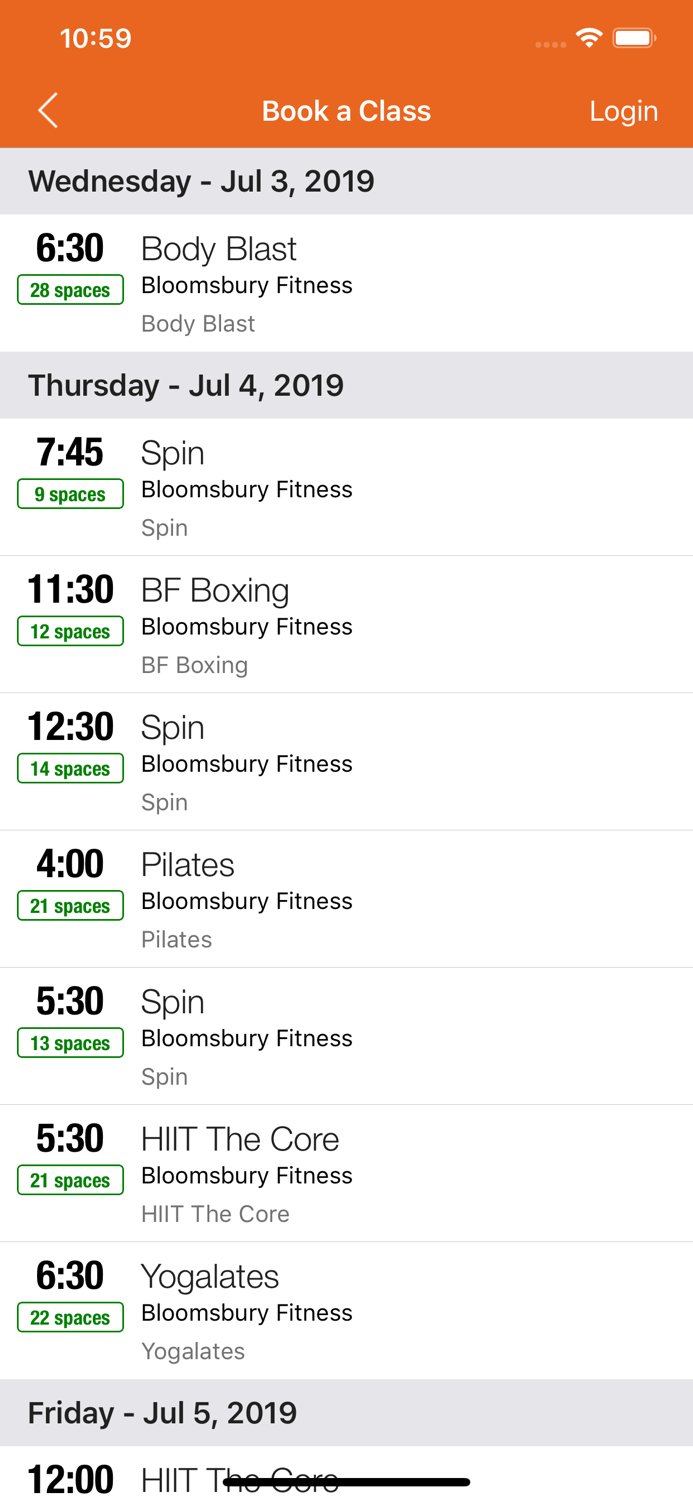The image size is (693, 1500).
Task: Tap 12 spaces badge for BF Boxing
Action: [70, 631]
